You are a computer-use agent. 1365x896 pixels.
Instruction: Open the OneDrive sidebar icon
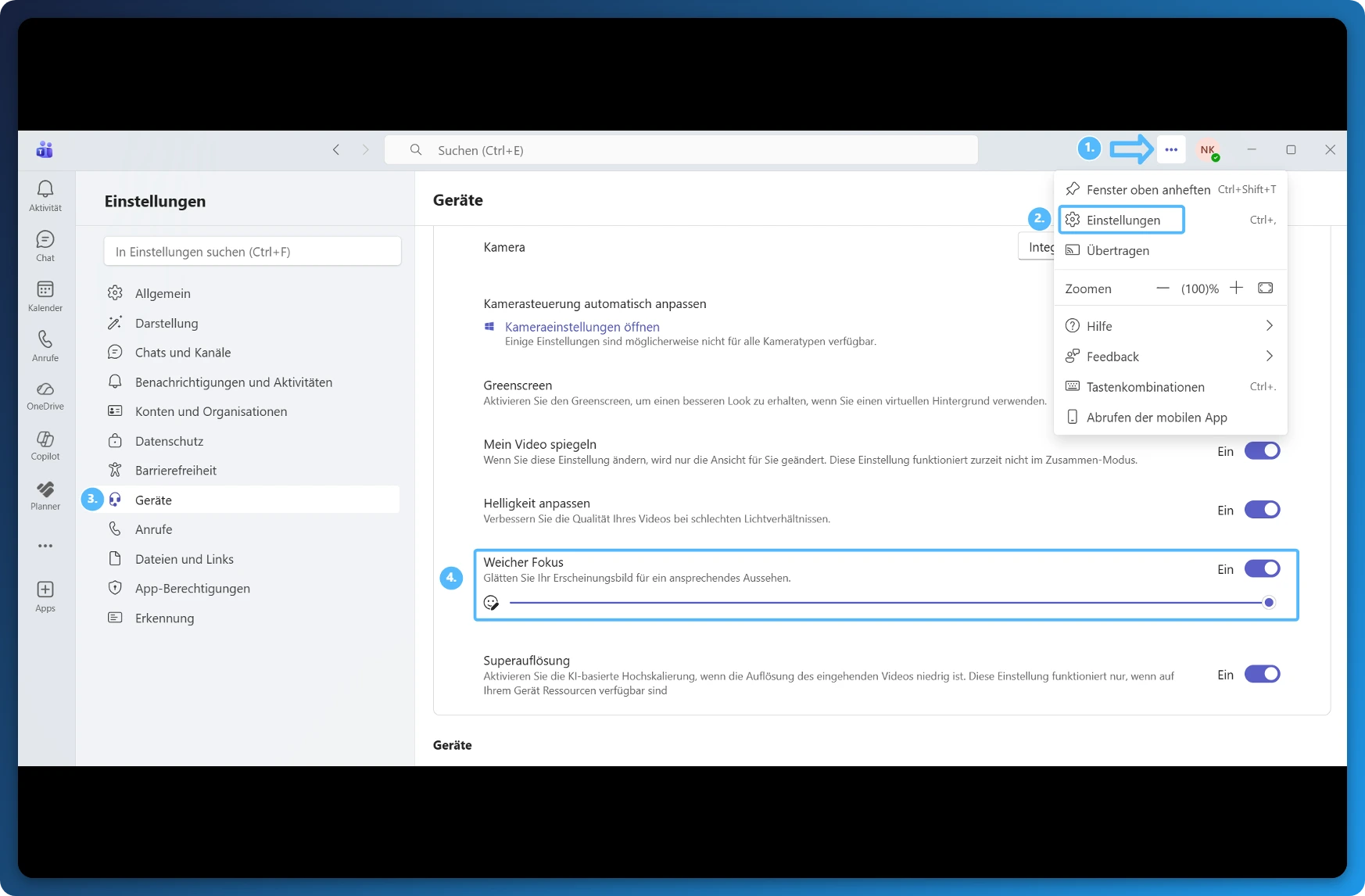click(x=45, y=389)
